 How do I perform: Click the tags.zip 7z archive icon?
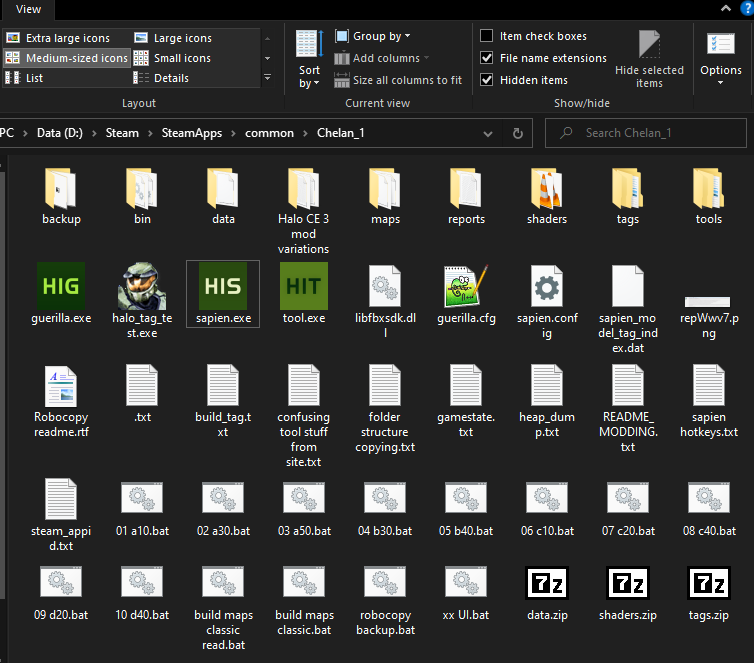(708, 585)
